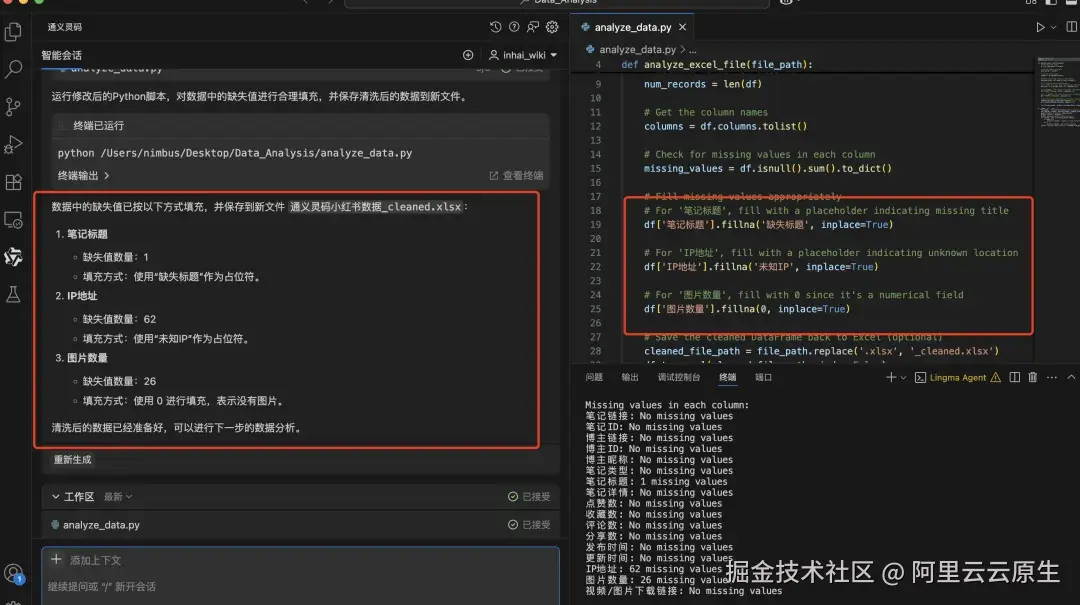
Task: Open chat history in Lingma panel
Action: pos(495,27)
